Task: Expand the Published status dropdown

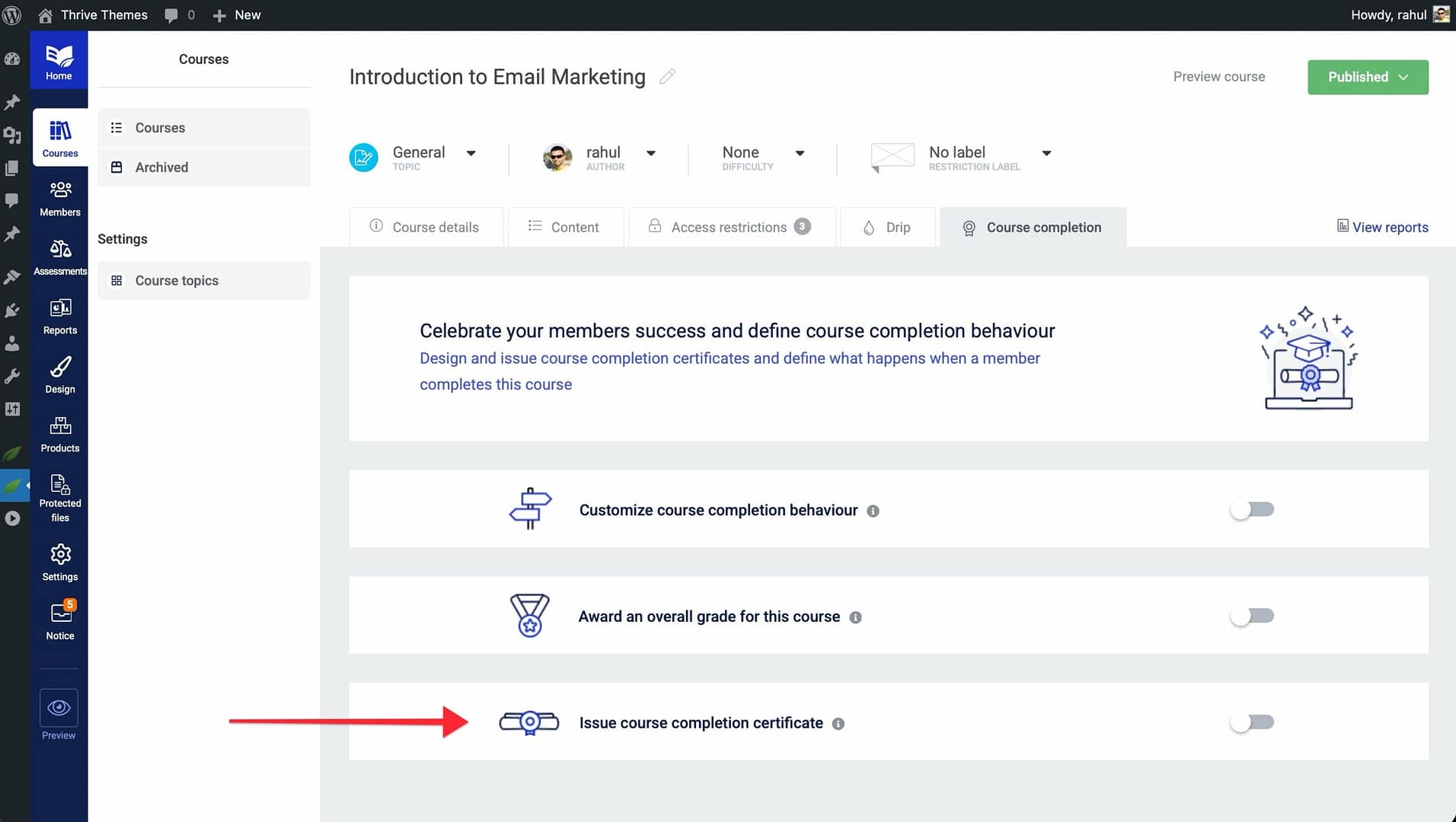Action: (1368, 77)
